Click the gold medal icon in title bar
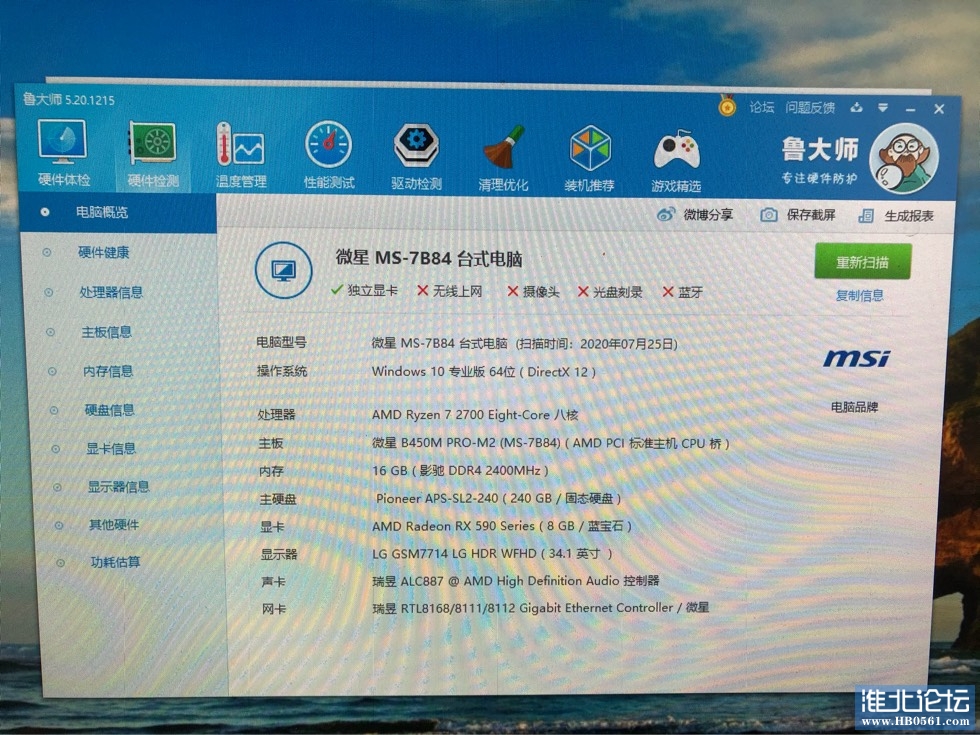 coord(727,105)
